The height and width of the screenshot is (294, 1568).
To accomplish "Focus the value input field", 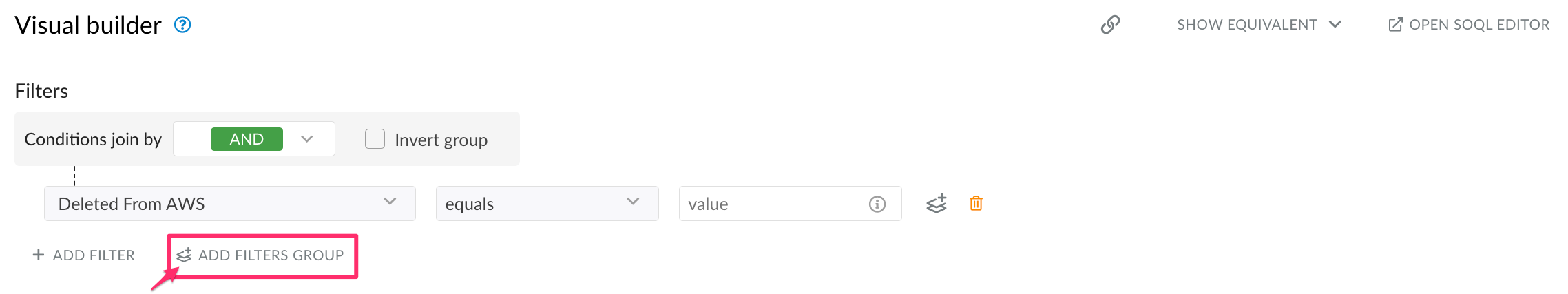I will (x=771, y=204).
